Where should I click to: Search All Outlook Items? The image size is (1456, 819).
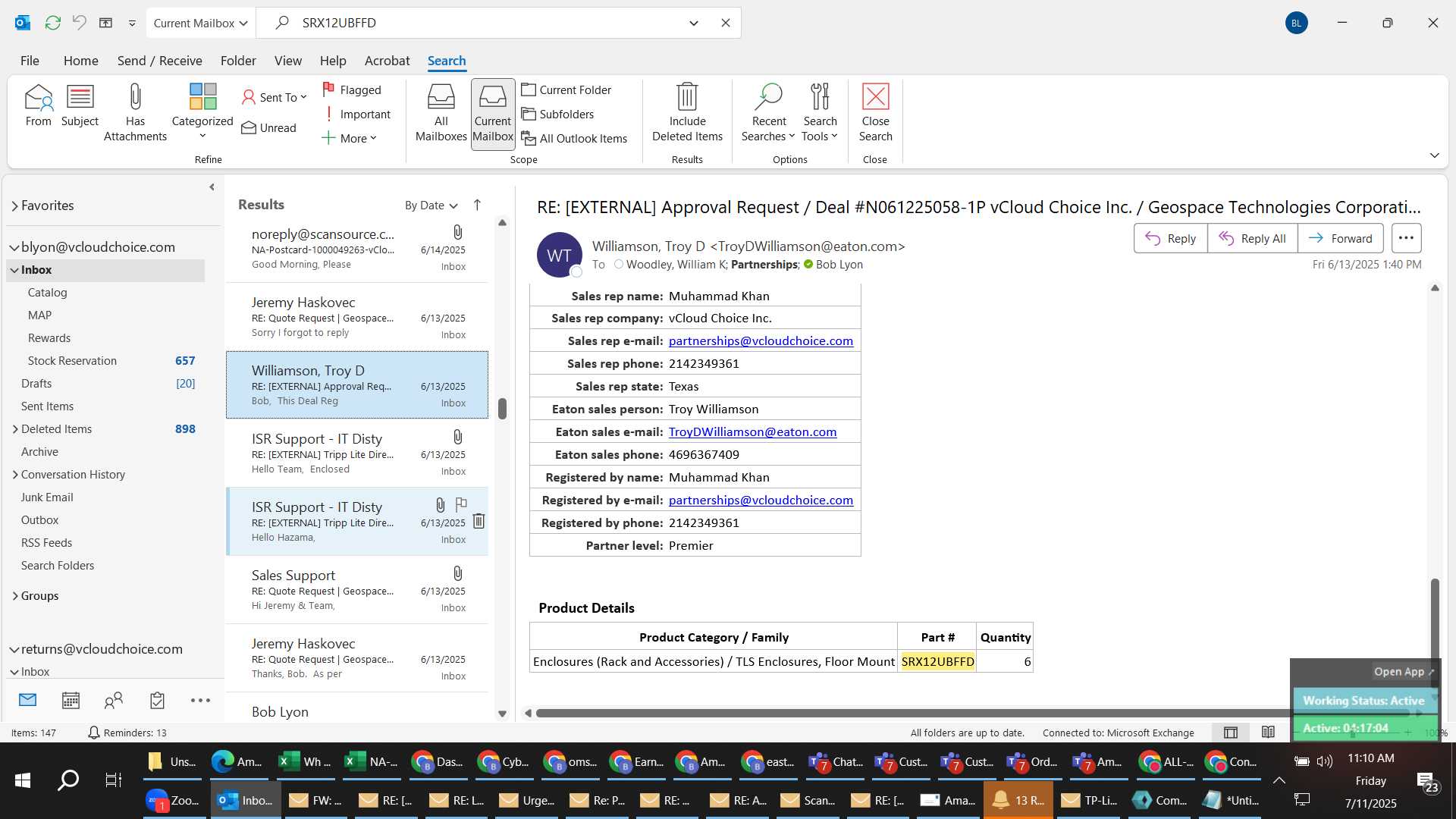(x=575, y=138)
